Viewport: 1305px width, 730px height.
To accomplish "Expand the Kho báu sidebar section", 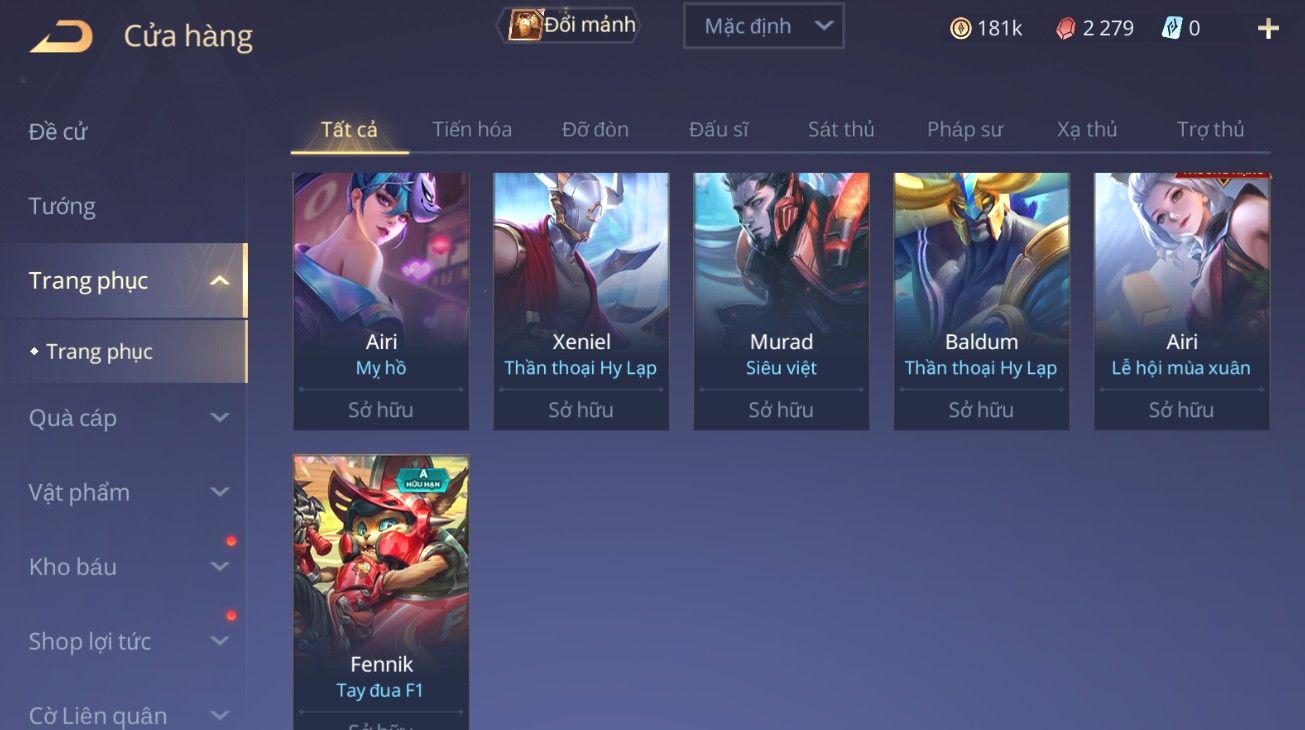I will tap(219, 567).
